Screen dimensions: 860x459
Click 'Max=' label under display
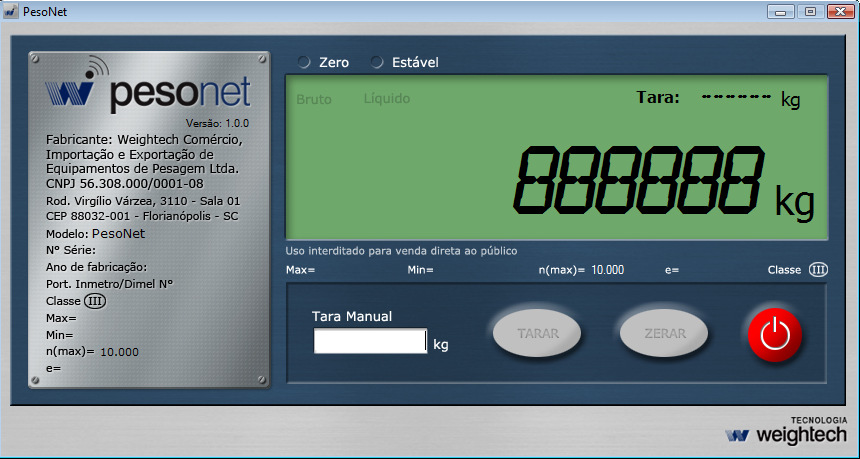301,270
